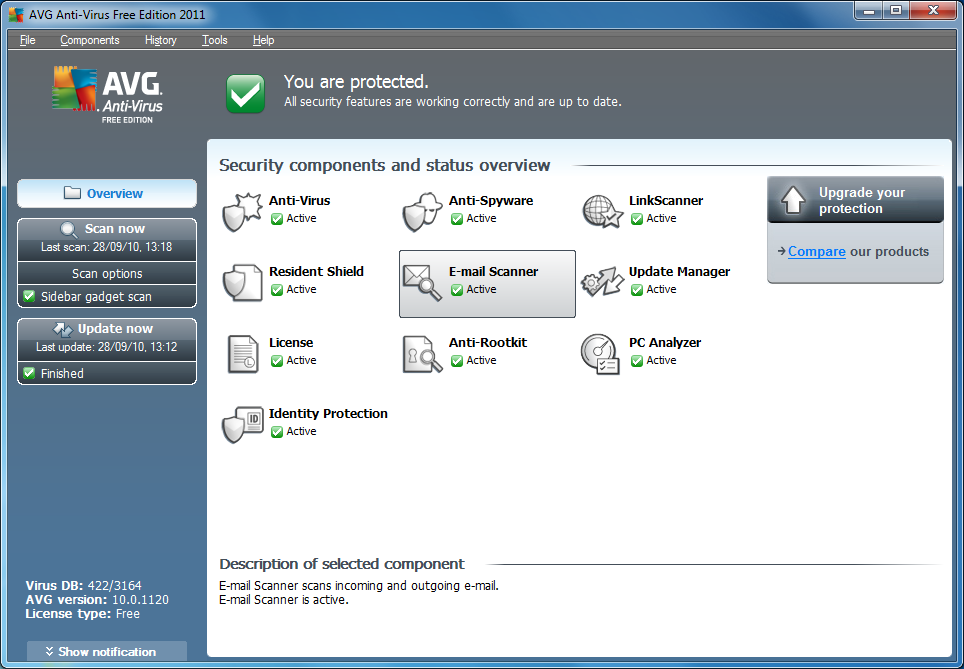Click Anti-Spyware green Active check
This screenshot has height=669, width=964.
click(457, 218)
